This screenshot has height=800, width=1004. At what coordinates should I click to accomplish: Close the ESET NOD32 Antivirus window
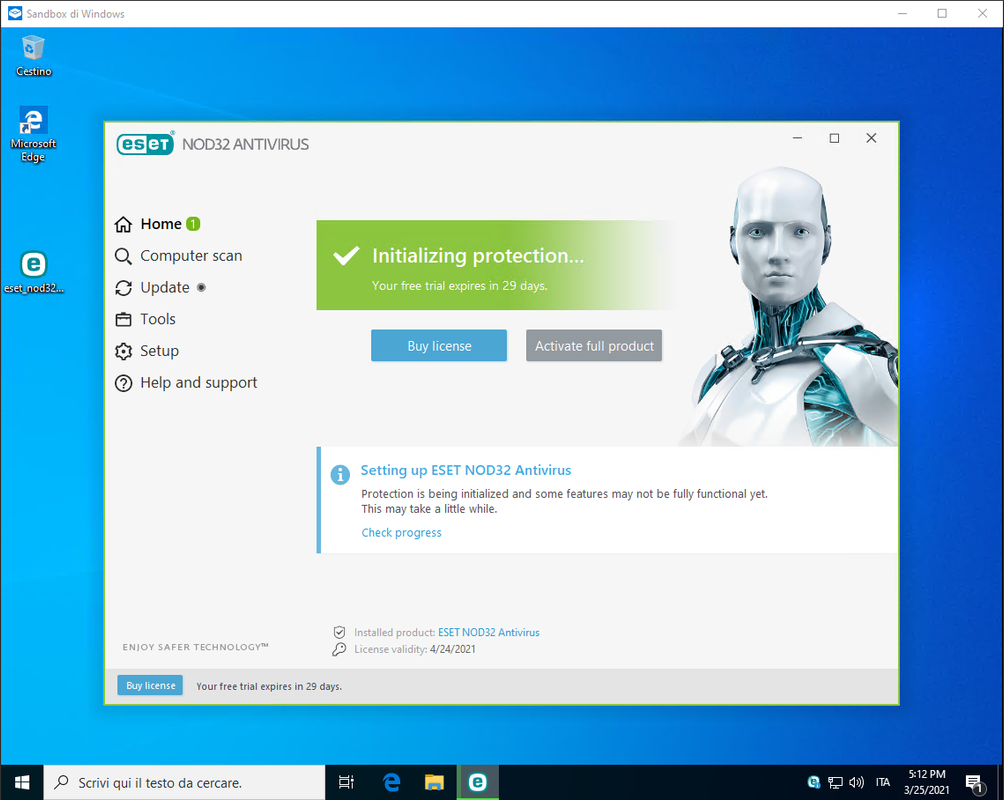coord(871,138)
